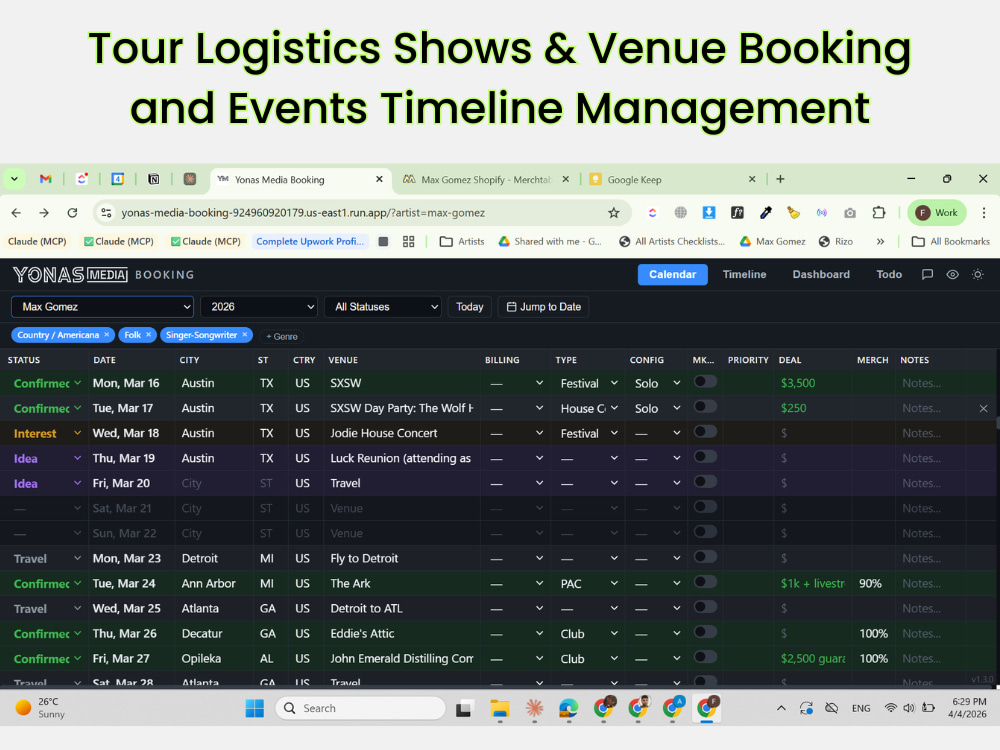This screenshot has height=750, width=1000.
Task: Open the Chrome three-dot menu
Action: tap(983, 213)
